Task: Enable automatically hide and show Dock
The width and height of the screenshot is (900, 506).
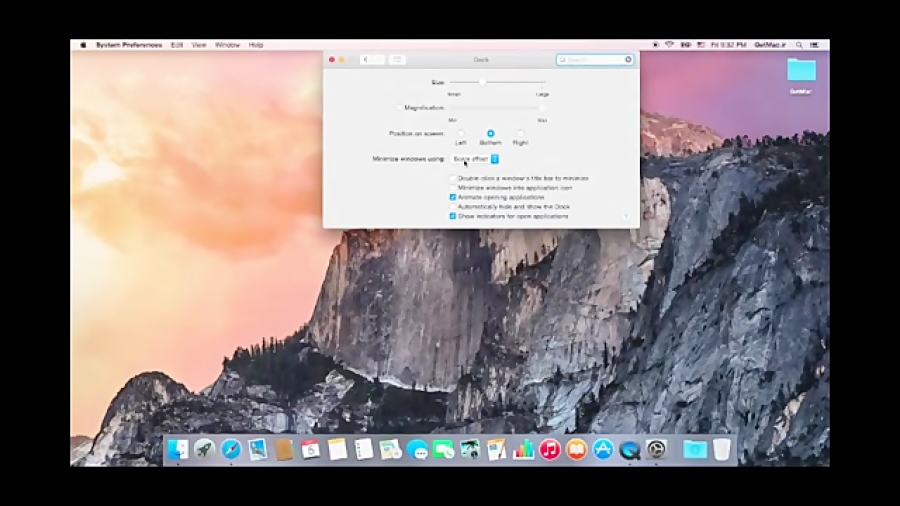Action: click(453, 207)
